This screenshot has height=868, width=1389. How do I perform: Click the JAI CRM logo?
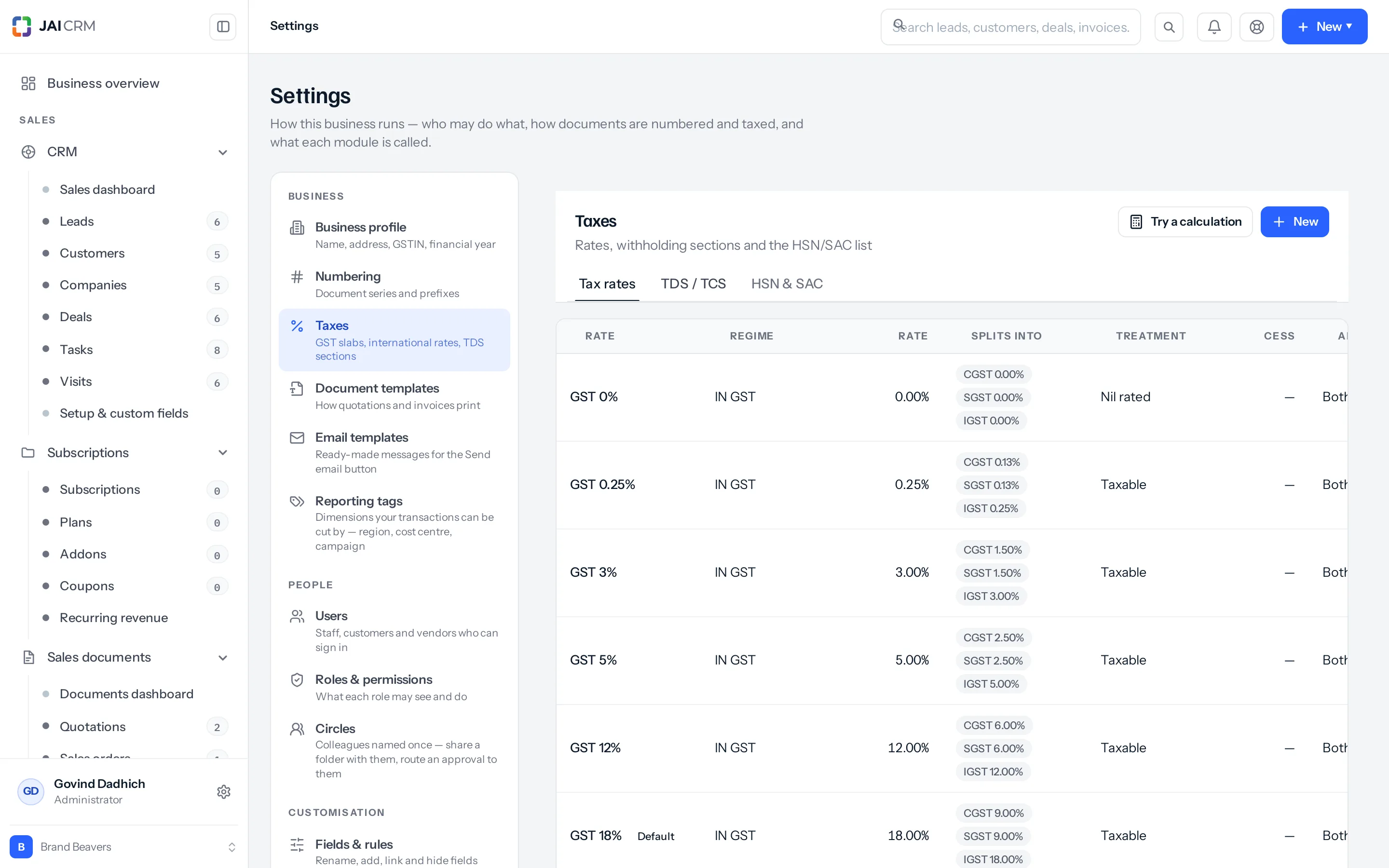[x=54, y=27]
